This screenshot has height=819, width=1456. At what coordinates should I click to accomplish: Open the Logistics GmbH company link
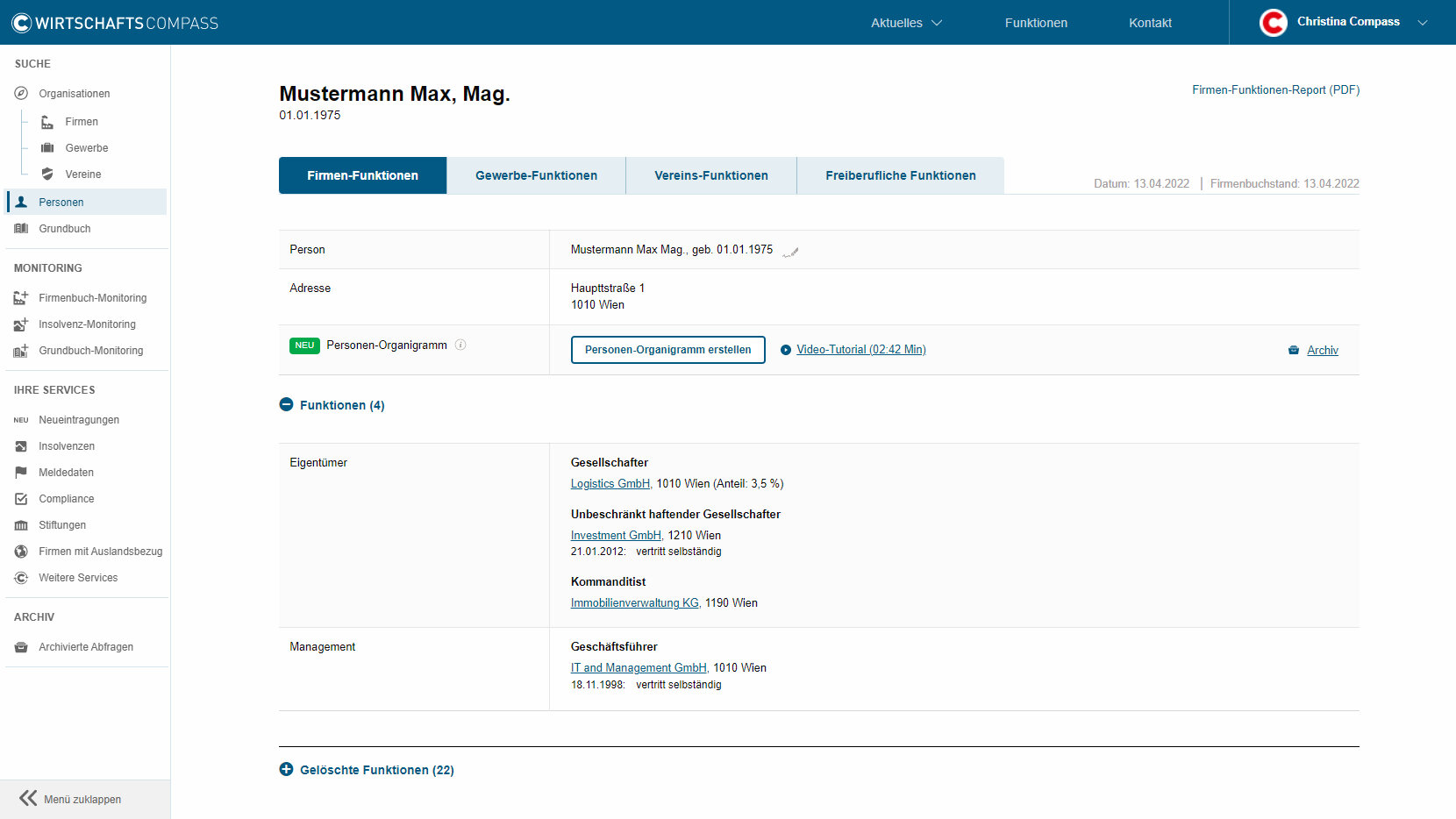point(610,483)
